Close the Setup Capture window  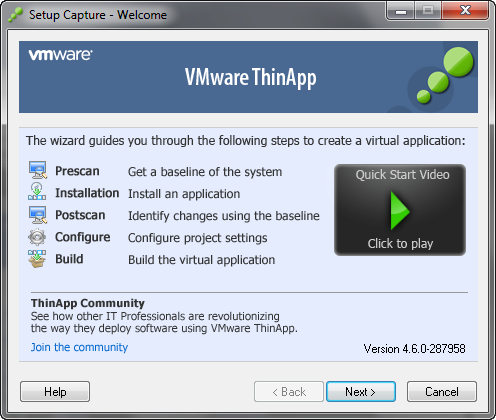pos(465,11)
